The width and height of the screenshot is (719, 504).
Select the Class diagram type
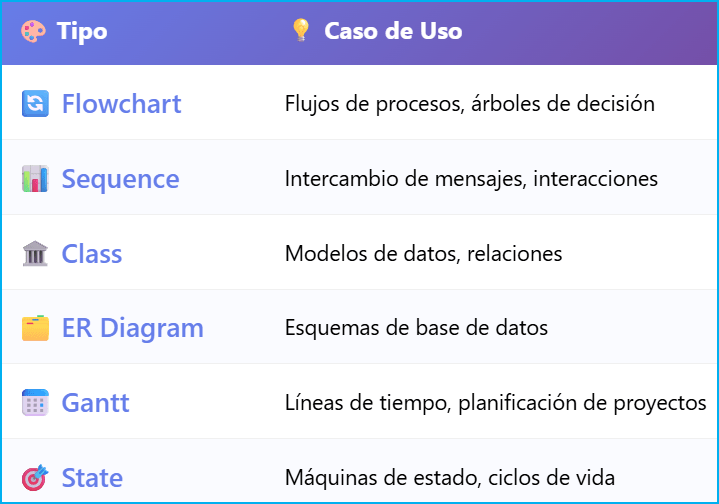(92, 254)
